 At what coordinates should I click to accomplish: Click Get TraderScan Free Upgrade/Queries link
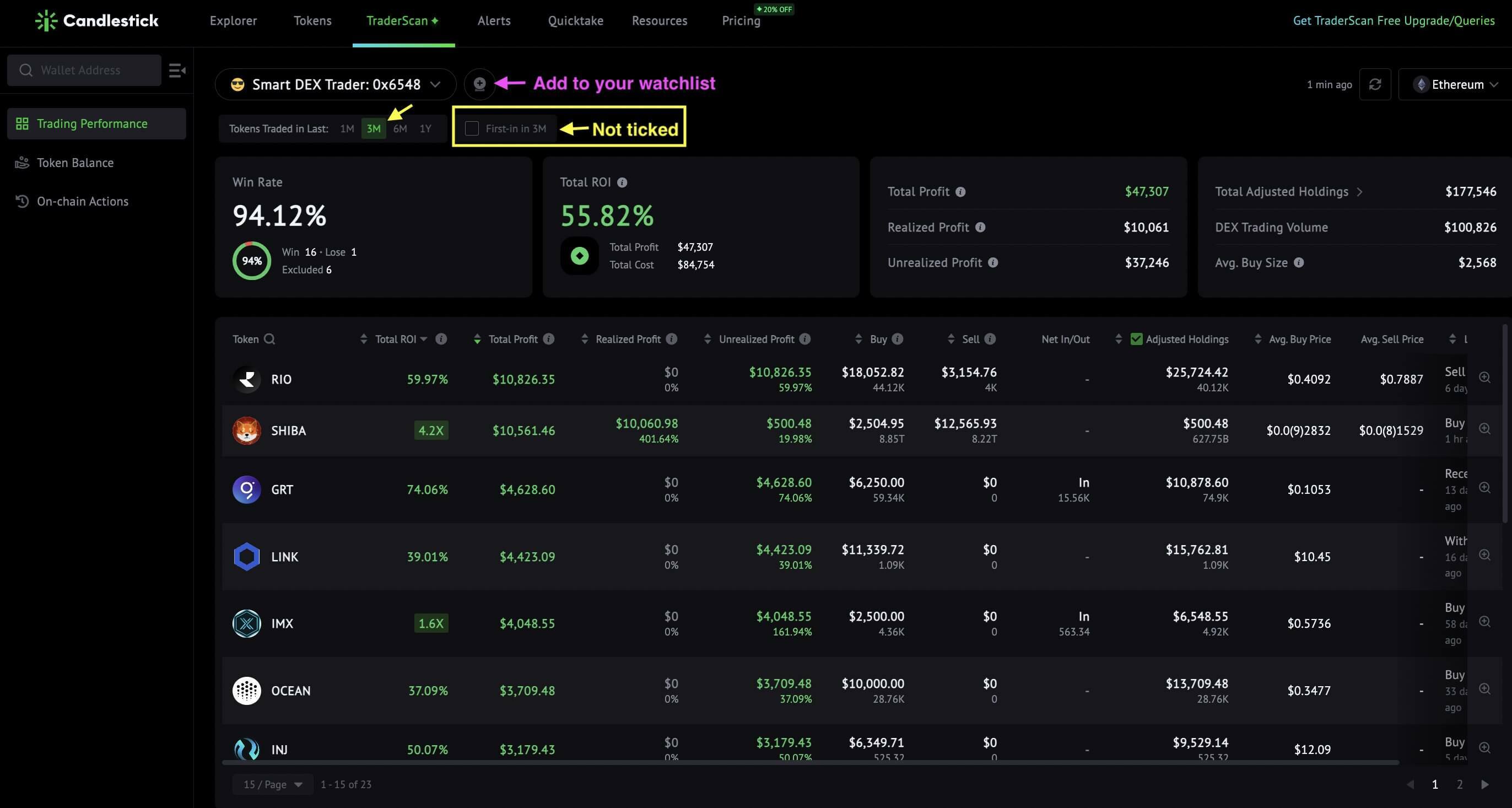tap(1394, 21)
